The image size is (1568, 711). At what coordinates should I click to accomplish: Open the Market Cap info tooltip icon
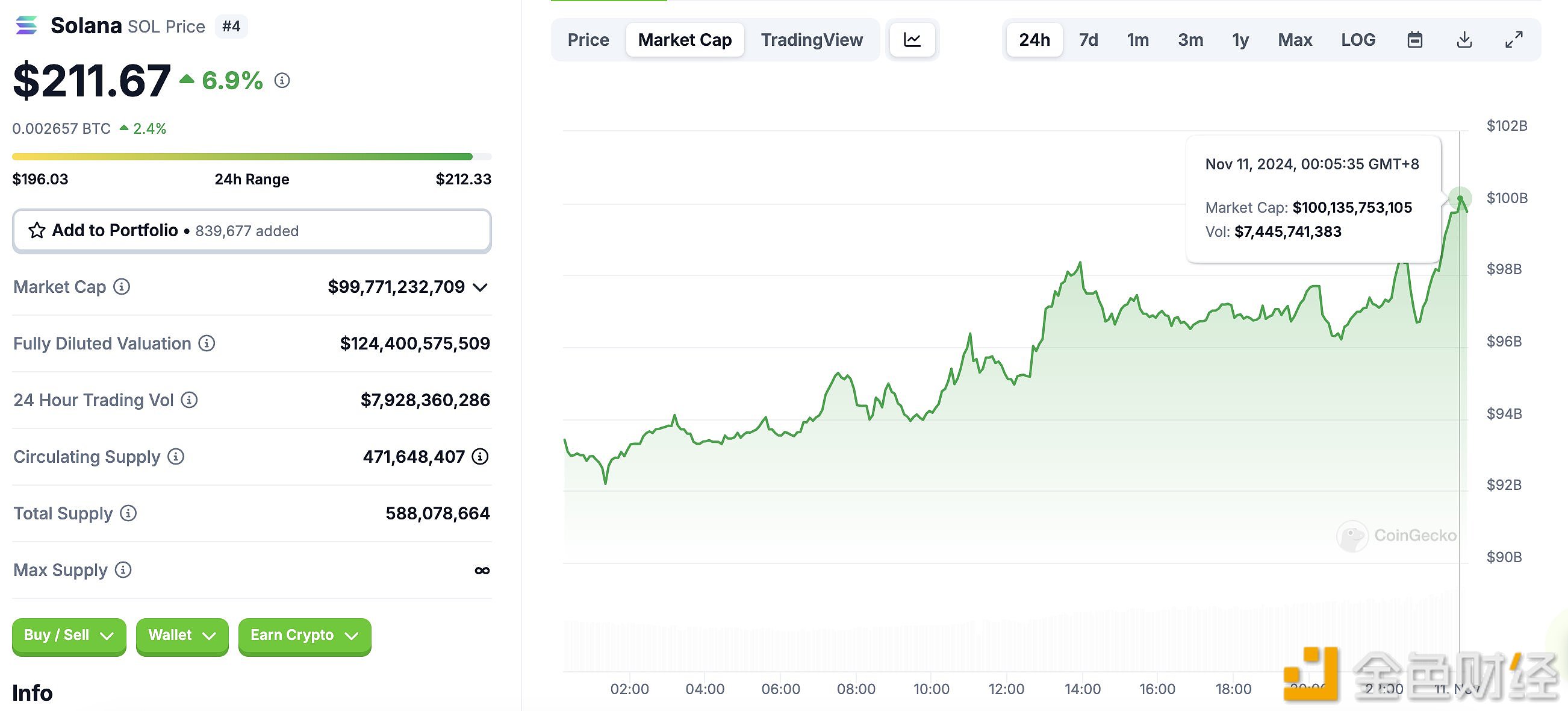pyautogui.click(x=122, y=286)
